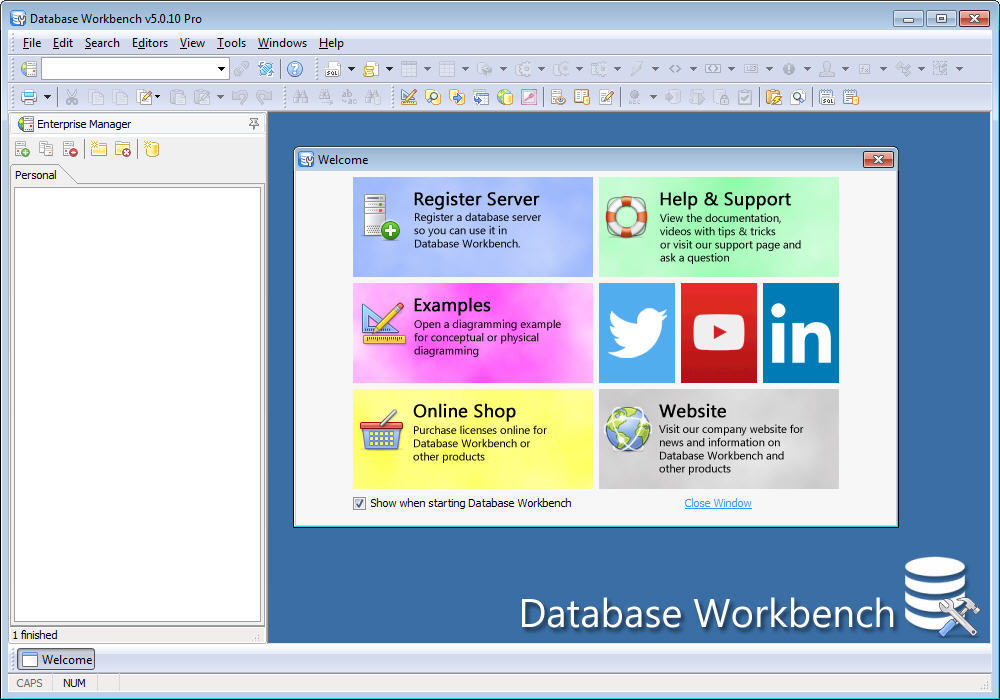Open the Twitter tile in Welcome window
This screenshot has width=1000, height=700.
(636, 333)
